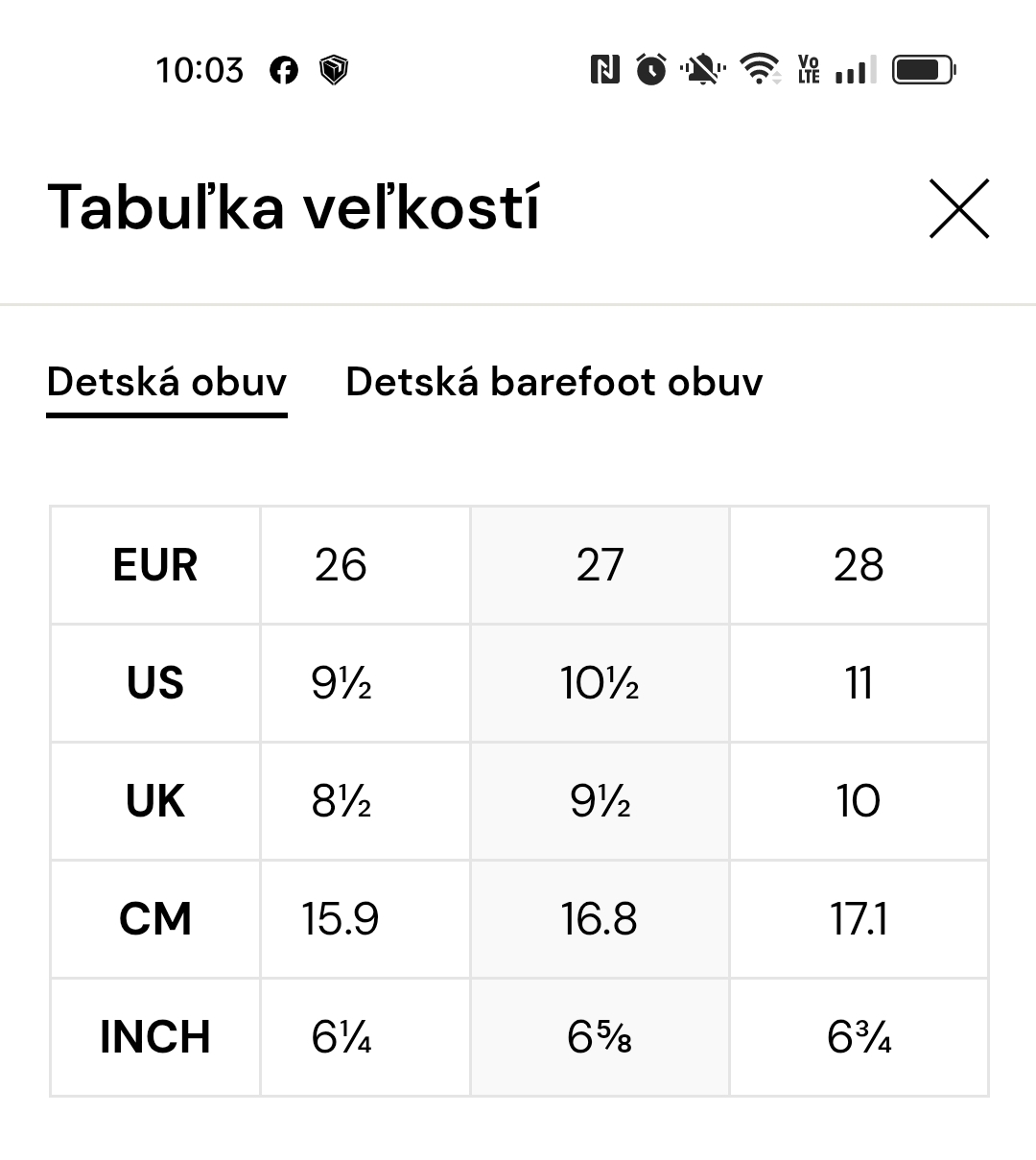The height and width of the screenshot is (1160, 1036).
Task: Switch to Detská obuv tab
Action: pos(167,382)
